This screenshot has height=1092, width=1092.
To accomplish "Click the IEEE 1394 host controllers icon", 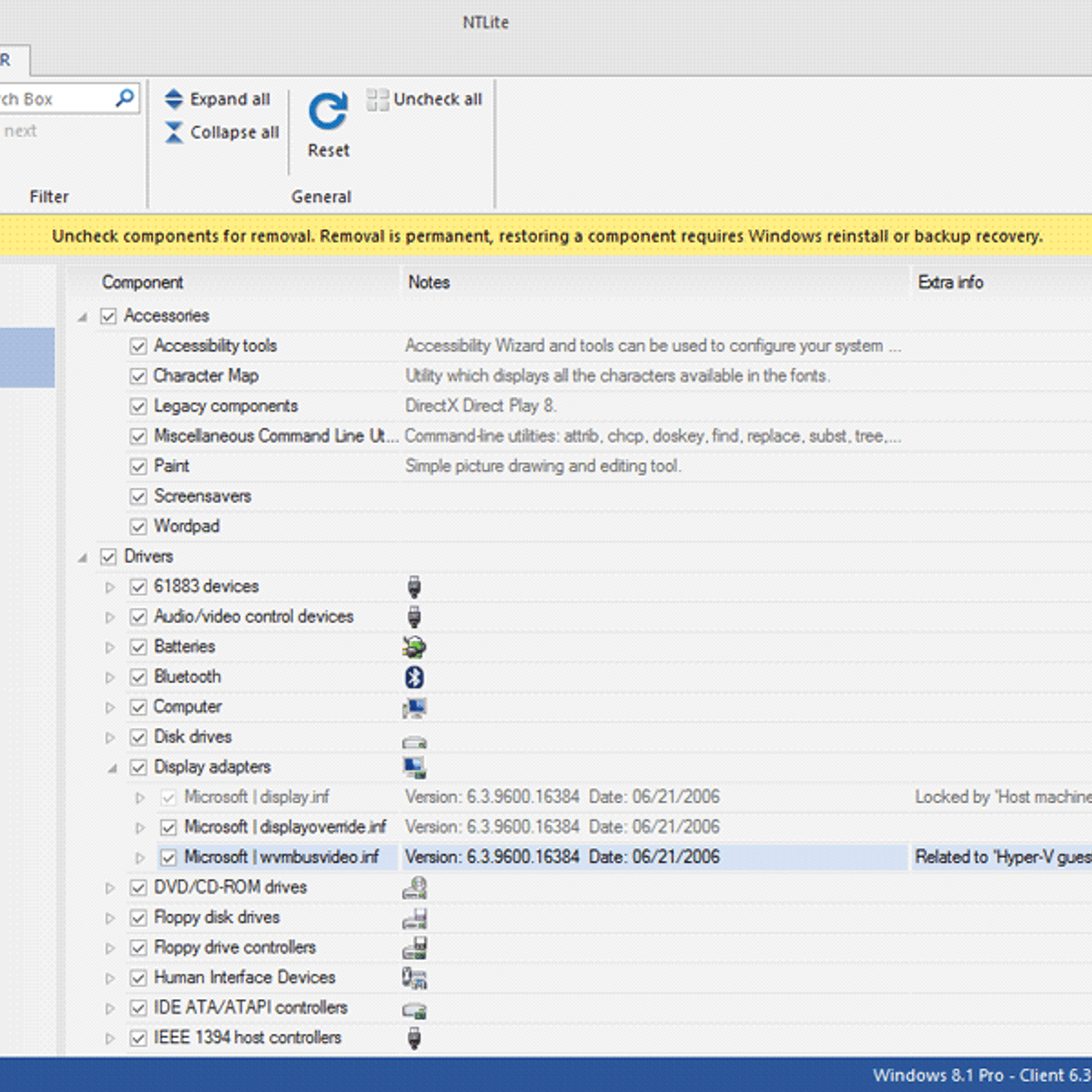I will pos(414,1038).
